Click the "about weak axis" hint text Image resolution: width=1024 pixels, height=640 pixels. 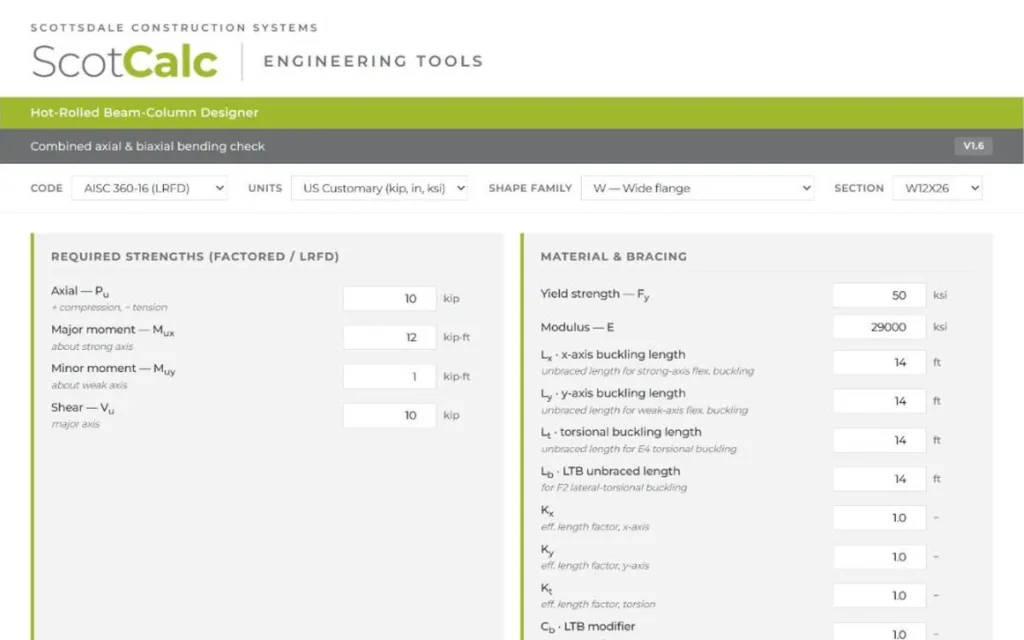(x=89, y=385)
